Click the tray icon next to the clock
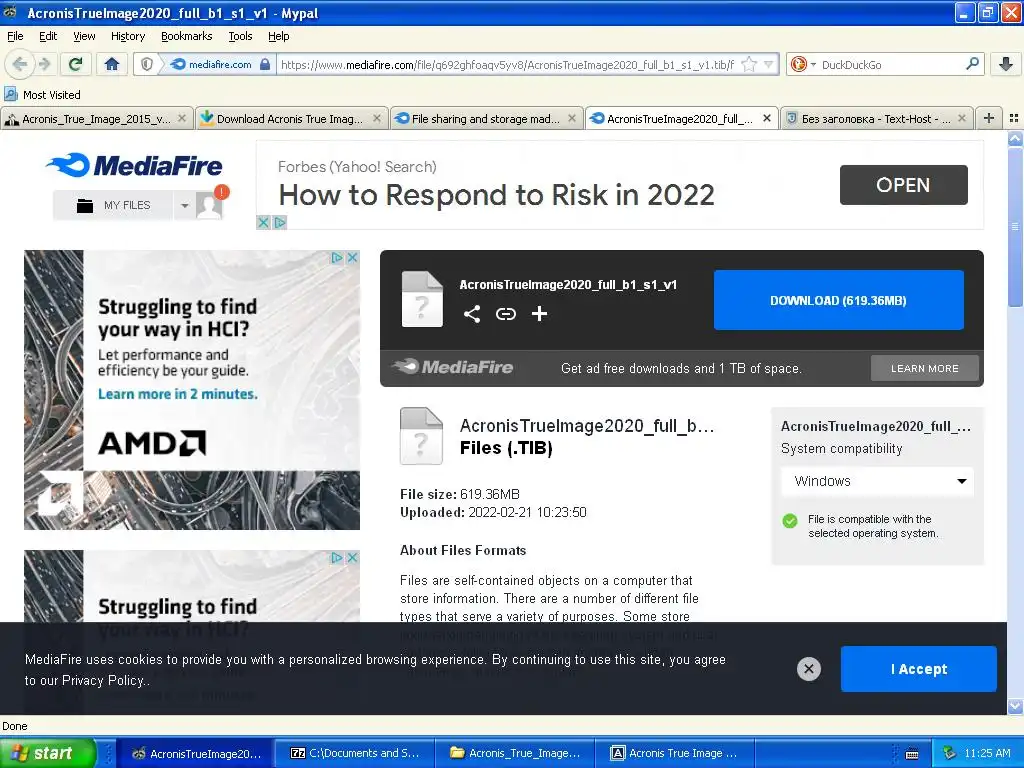 [950, 753]
